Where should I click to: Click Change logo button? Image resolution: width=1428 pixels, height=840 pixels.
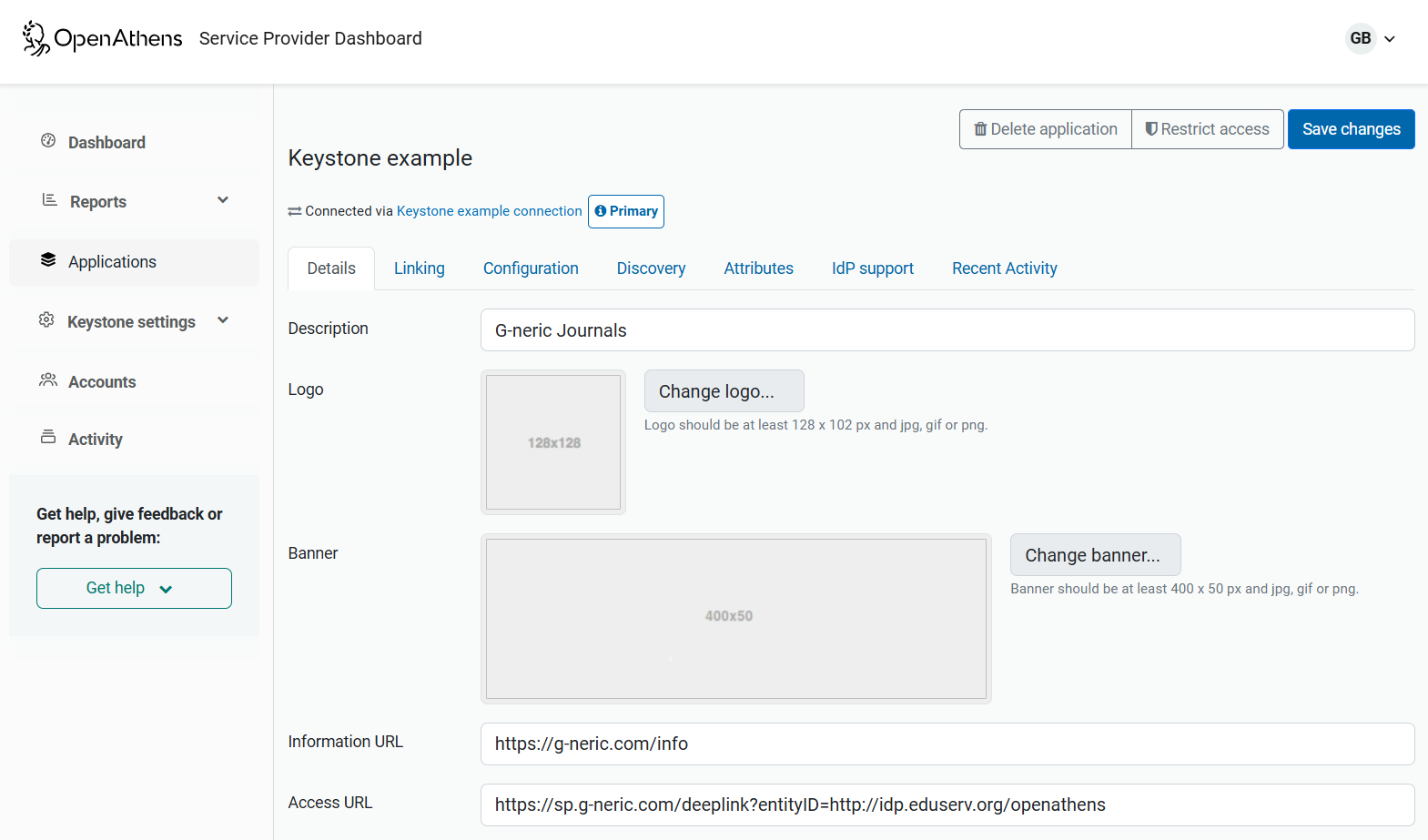point(724,391)
